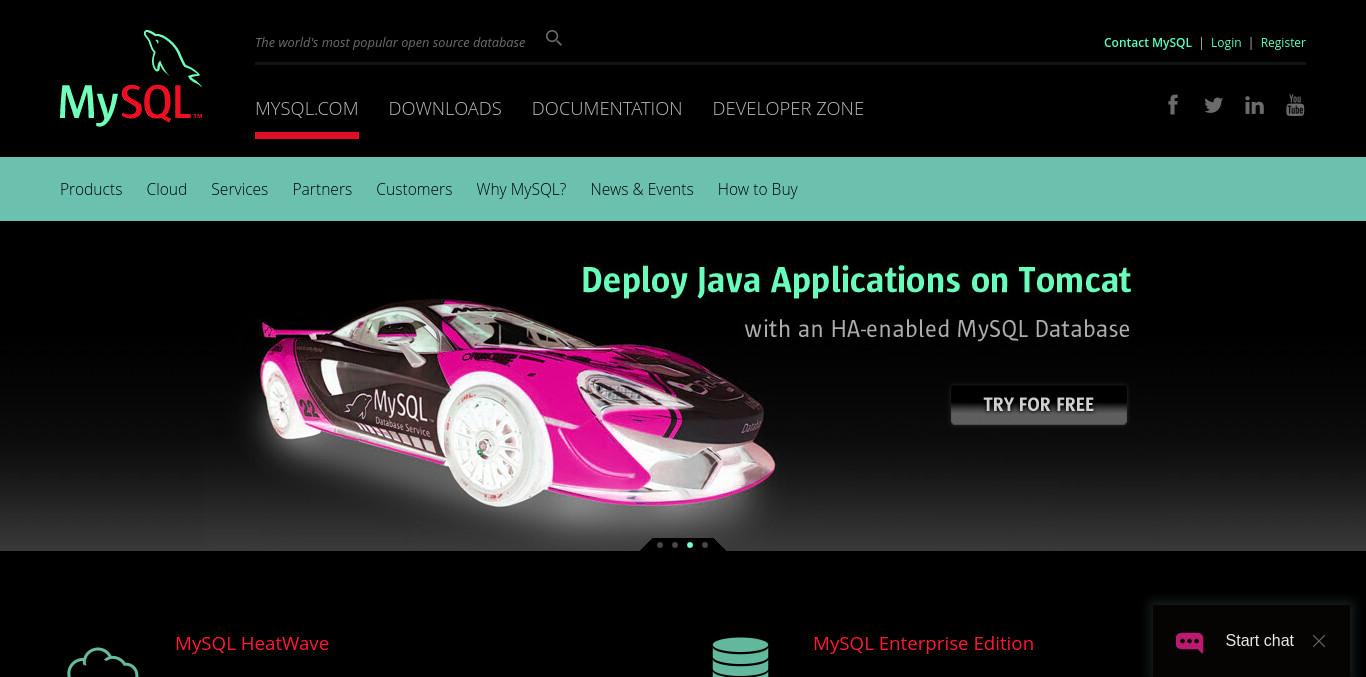1366x677 pixels.
Task: Close the Start chat widget
Action: 1319,641
